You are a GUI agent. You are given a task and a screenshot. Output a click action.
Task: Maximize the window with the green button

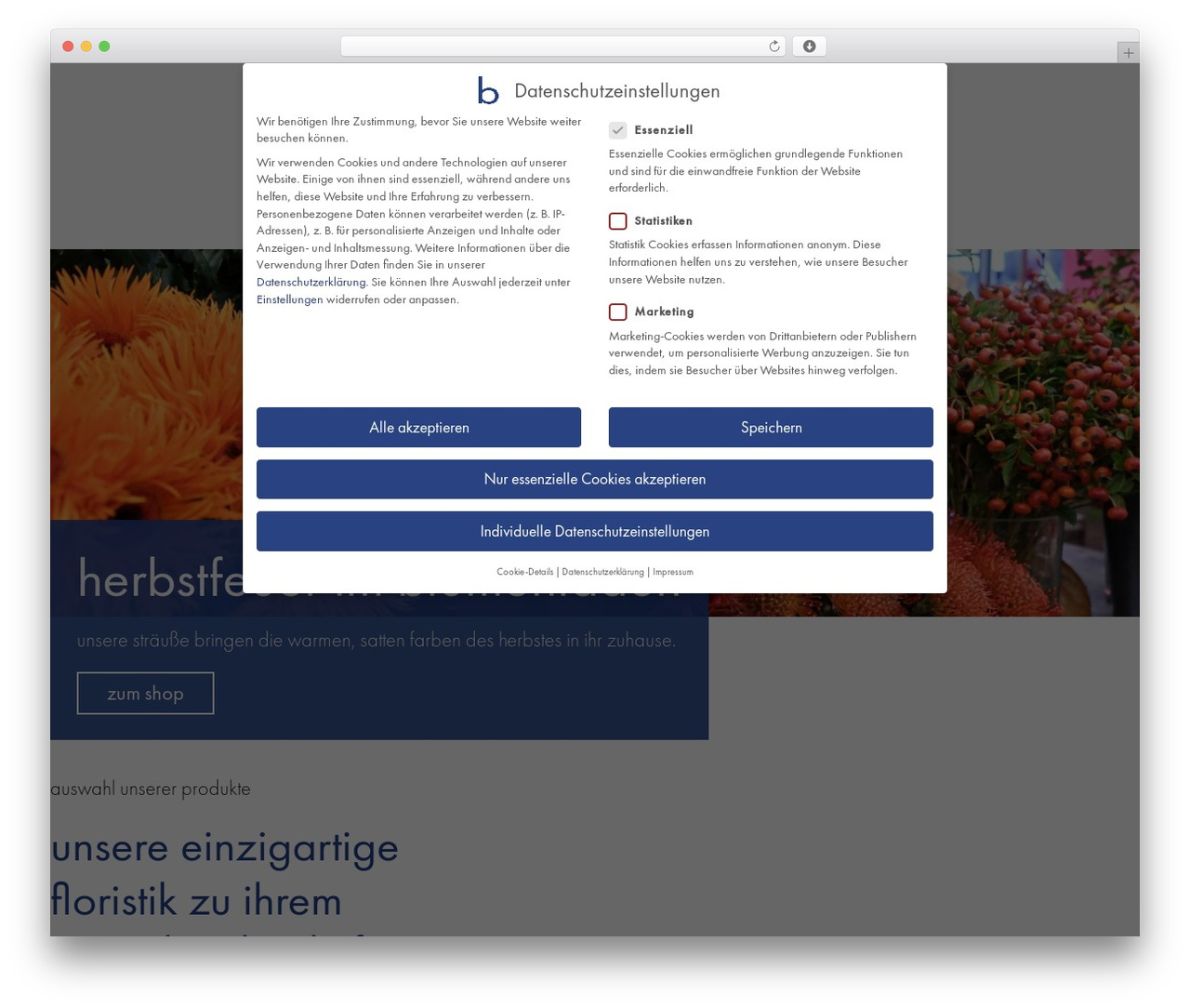[104, 46]
